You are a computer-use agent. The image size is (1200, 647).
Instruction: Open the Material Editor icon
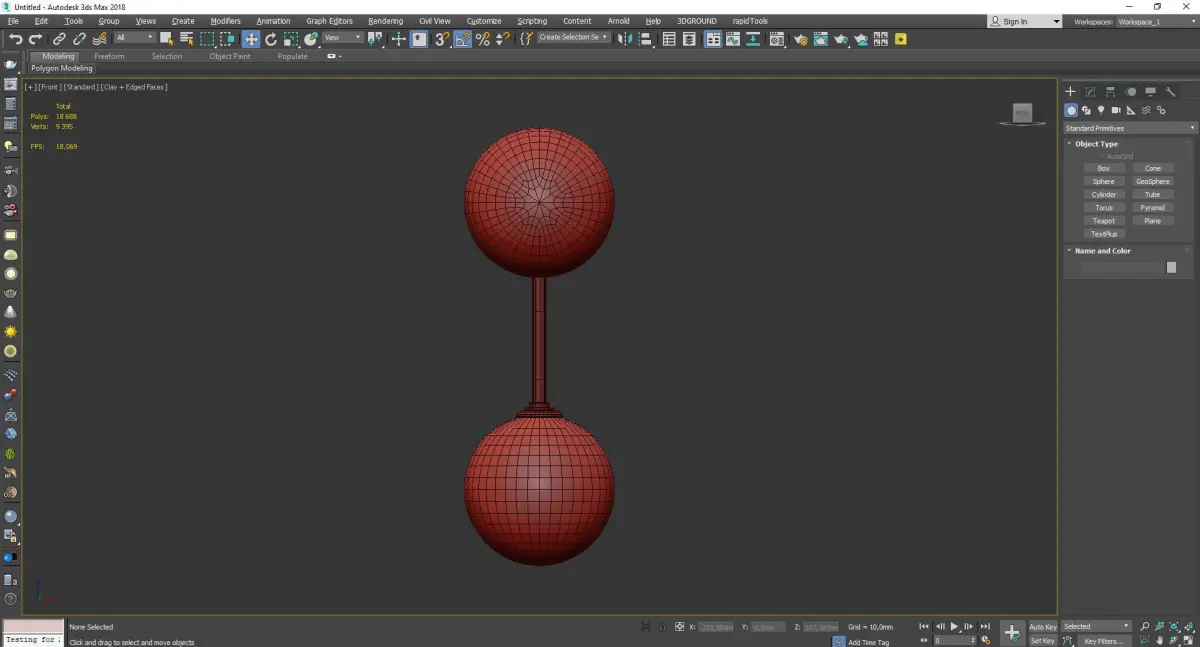(777, 39)
